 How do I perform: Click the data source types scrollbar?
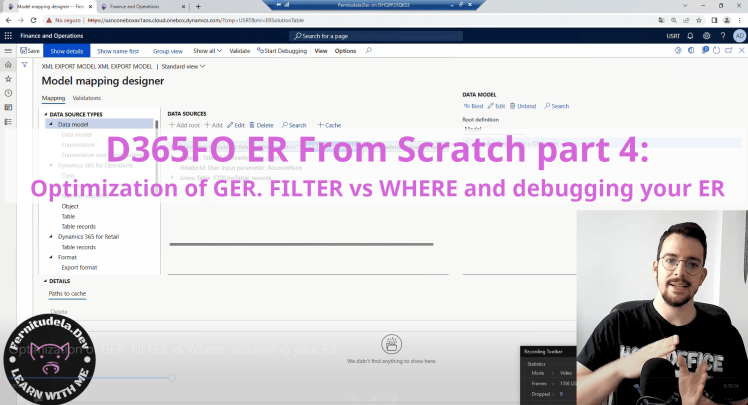point(156,125)
